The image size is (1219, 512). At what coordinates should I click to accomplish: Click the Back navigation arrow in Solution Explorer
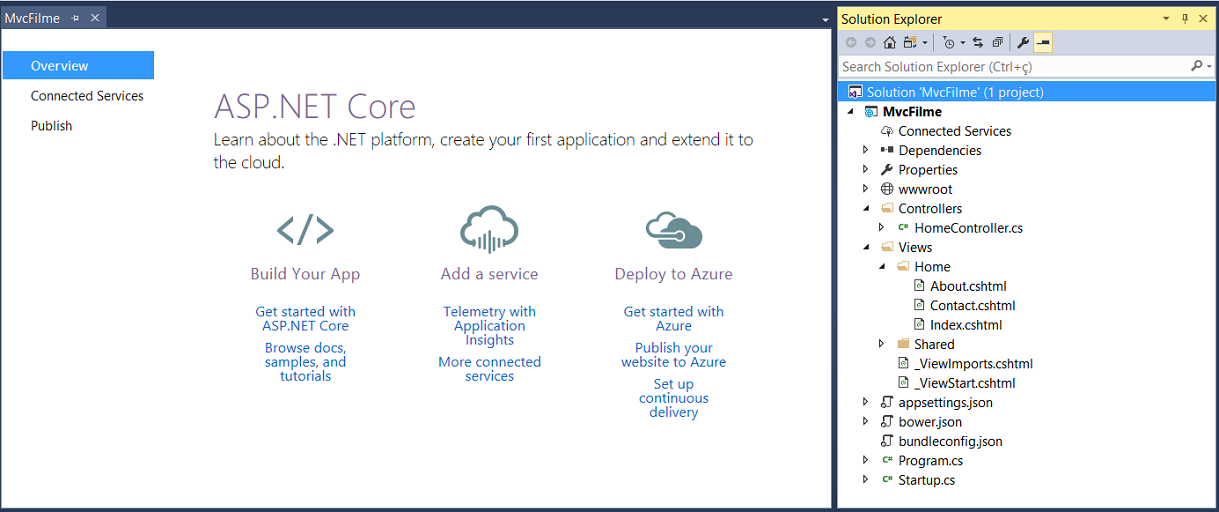pos(851,43)
